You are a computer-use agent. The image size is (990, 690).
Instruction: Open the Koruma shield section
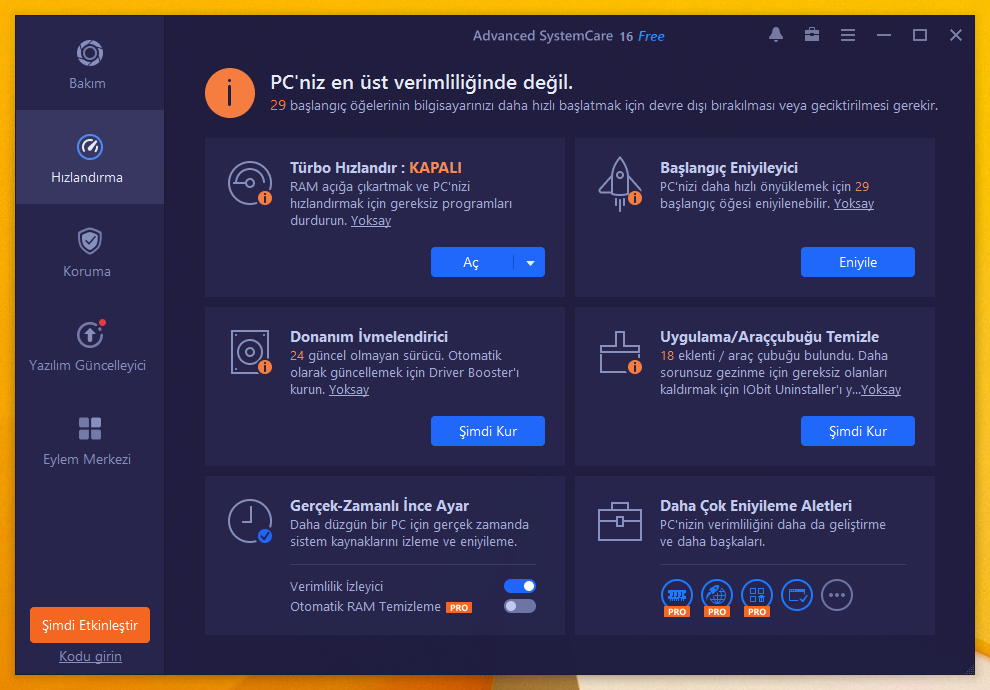(90, 251)
